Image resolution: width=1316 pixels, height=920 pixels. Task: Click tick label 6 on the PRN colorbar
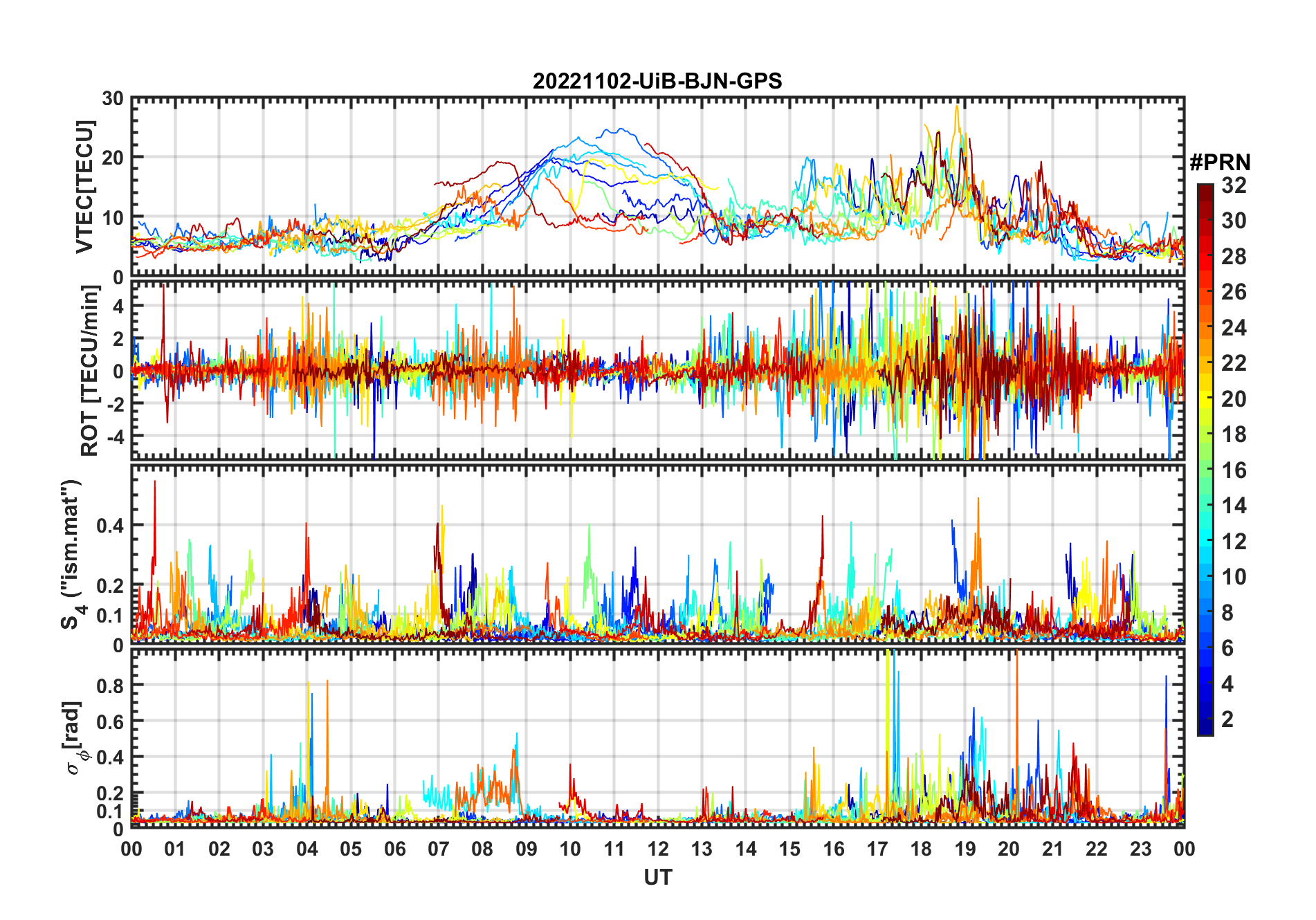(1227, 648)
